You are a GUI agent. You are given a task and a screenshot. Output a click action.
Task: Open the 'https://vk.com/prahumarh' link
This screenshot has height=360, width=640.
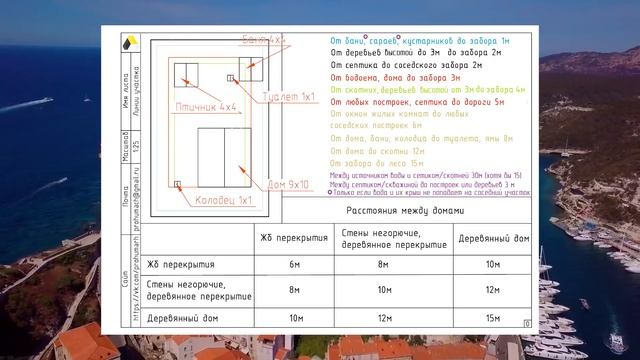point(136,279)
